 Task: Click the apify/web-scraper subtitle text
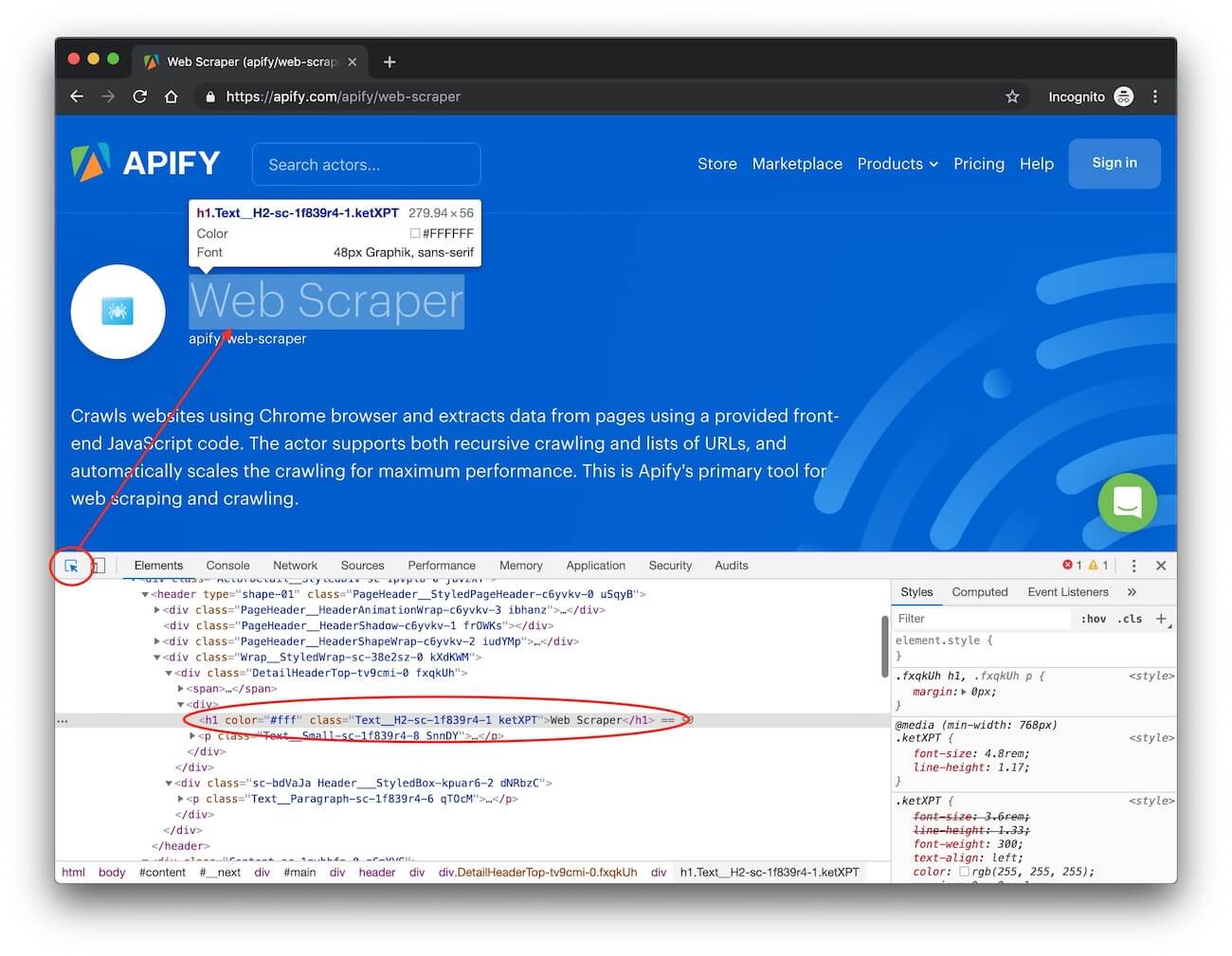247,338
